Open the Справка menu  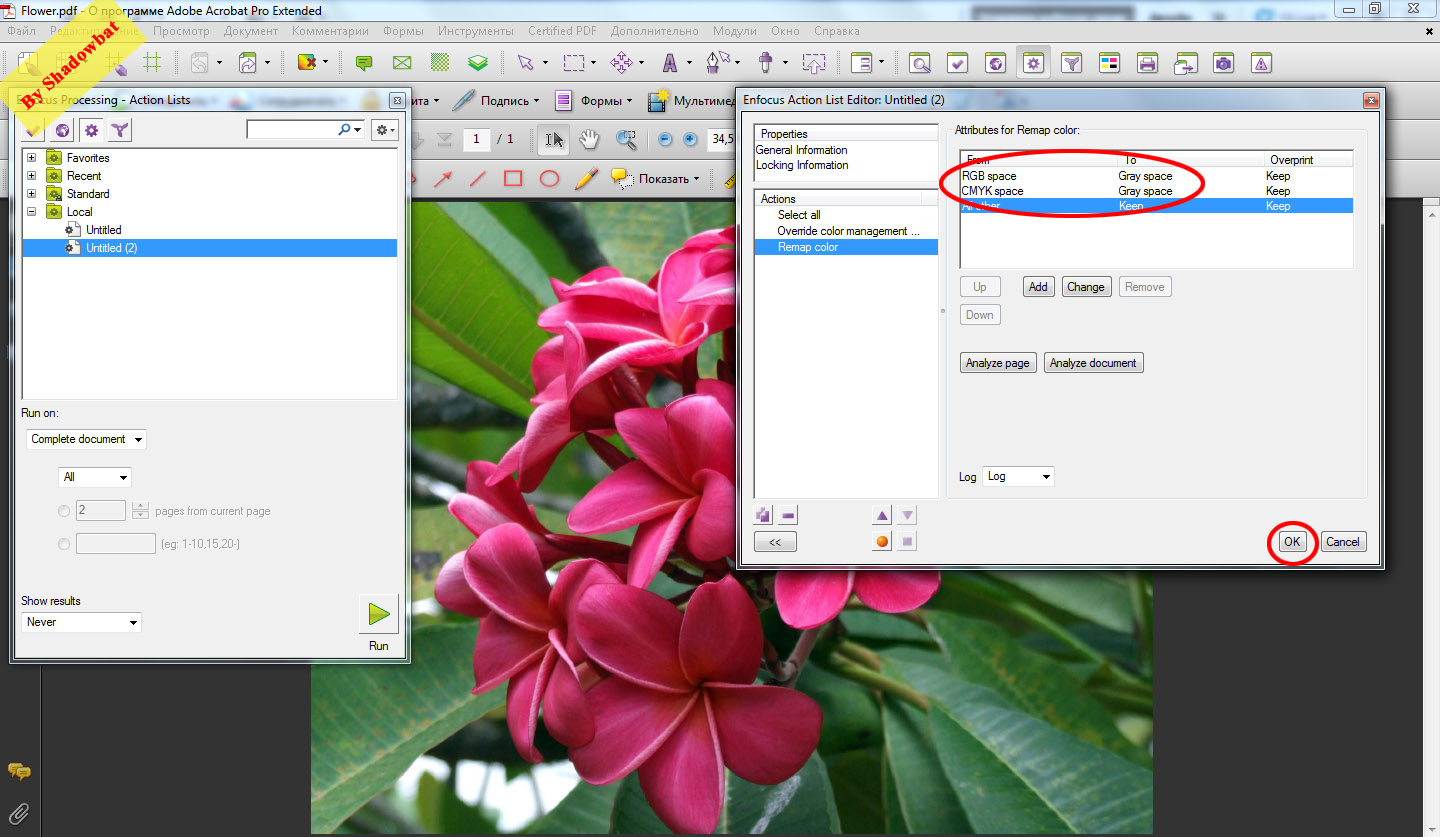pyautogui.click(x=837, y=31)
